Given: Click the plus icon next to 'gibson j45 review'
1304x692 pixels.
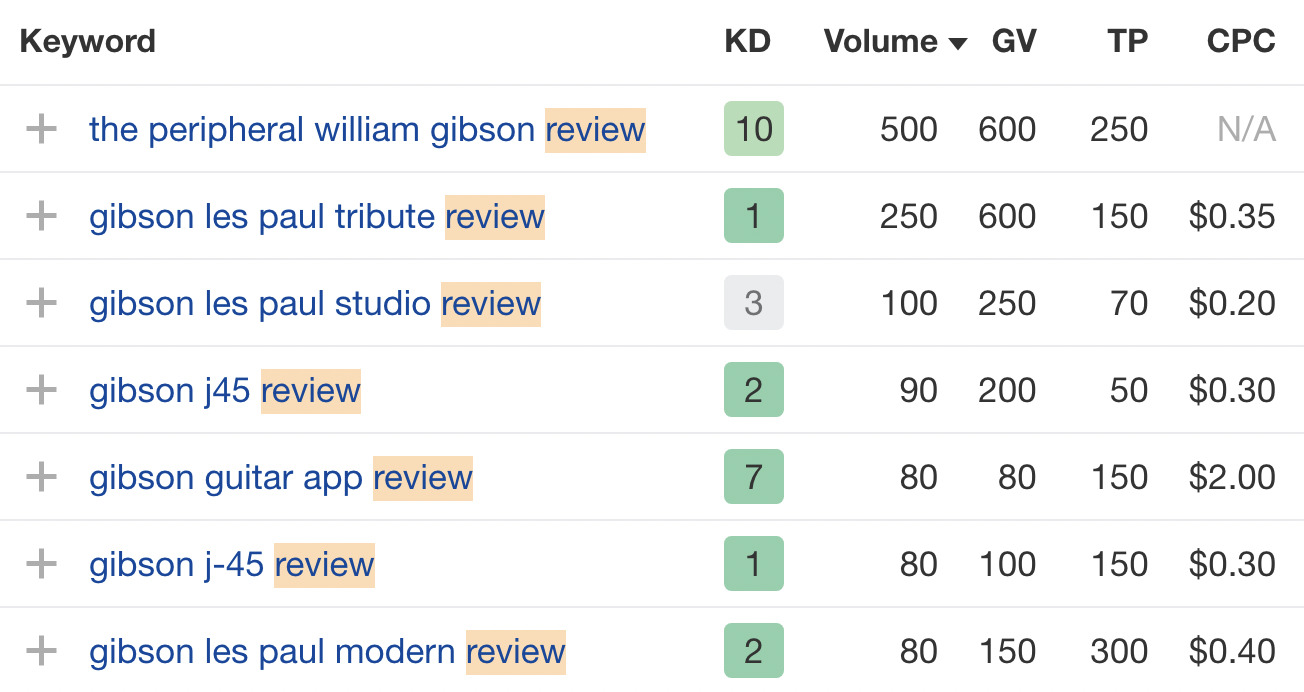Looking at the screenshot, I should pyautogui.click(x=40, y=390).
